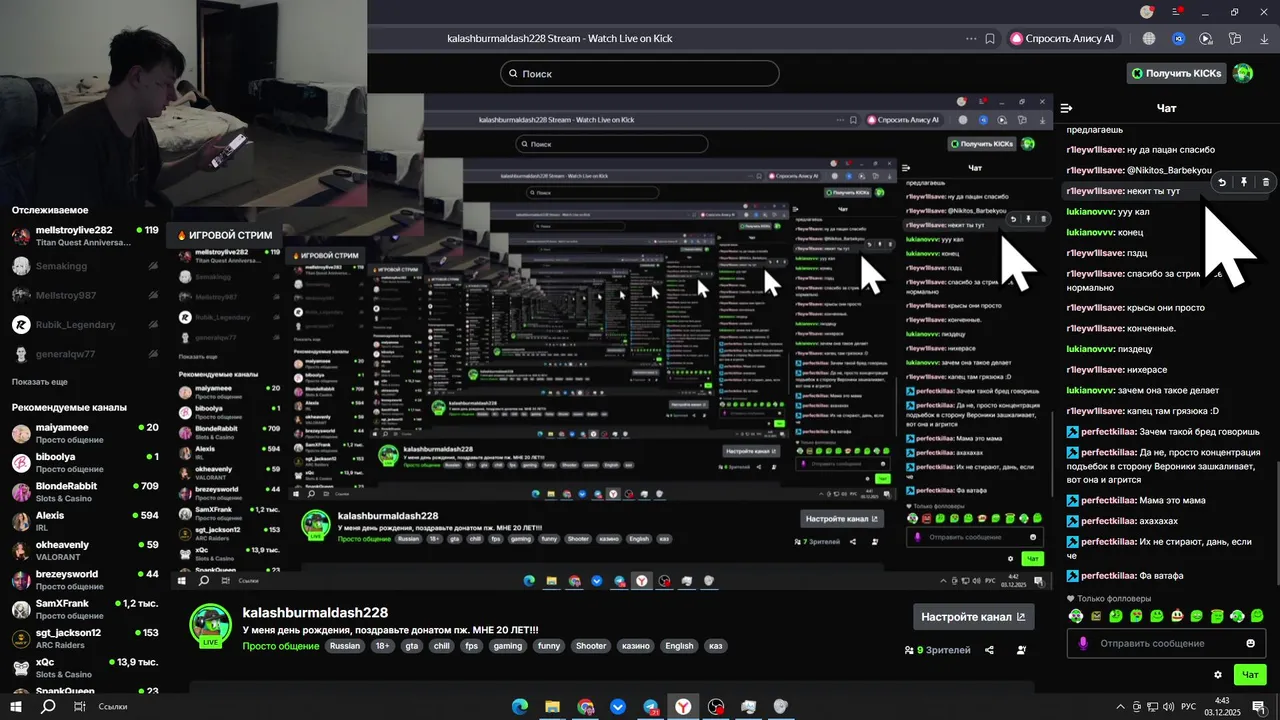This screenshot has width=1280, height=720.
Task: Open recommended channel xQc
Action: click(x=85, y=668)
